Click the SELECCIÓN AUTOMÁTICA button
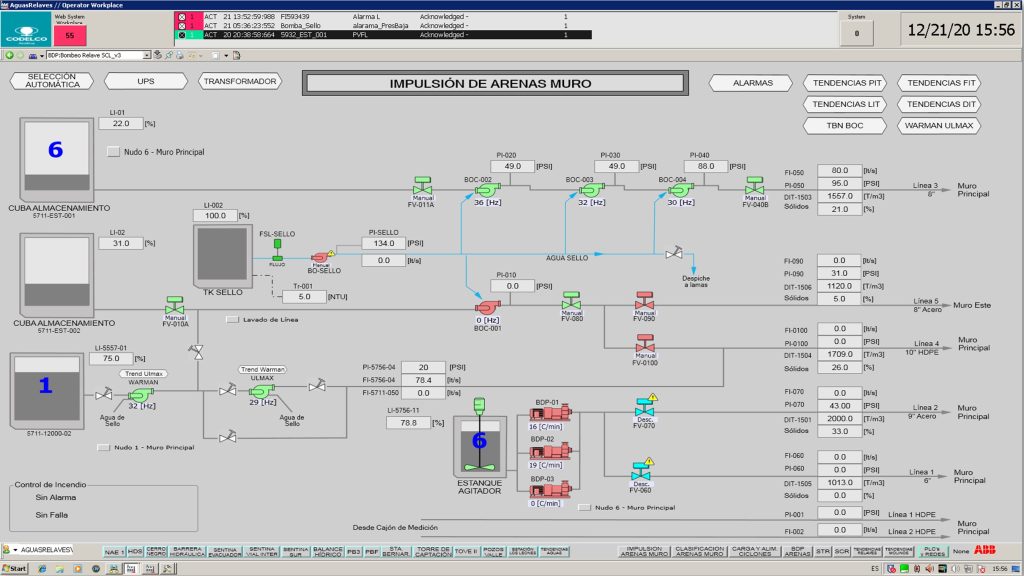 coord(52,81)
